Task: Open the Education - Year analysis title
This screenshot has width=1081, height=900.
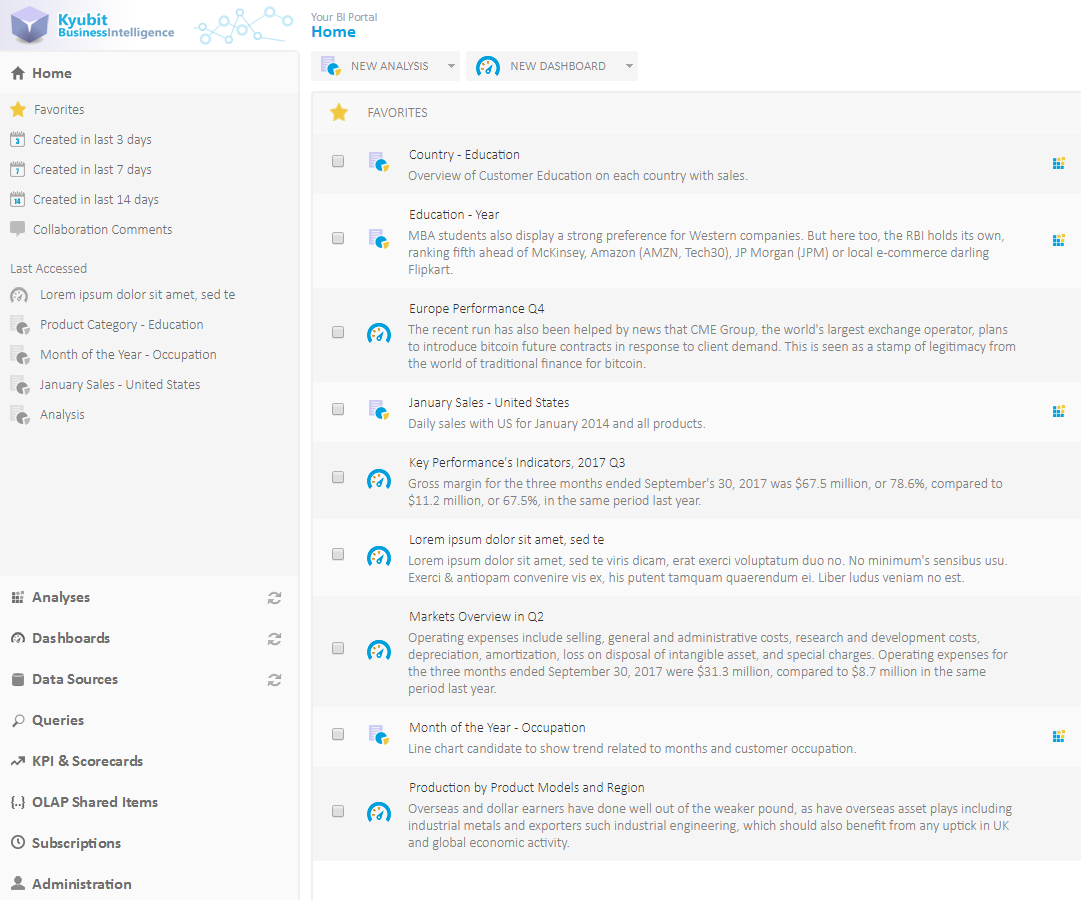Action: tap(454, 214)
